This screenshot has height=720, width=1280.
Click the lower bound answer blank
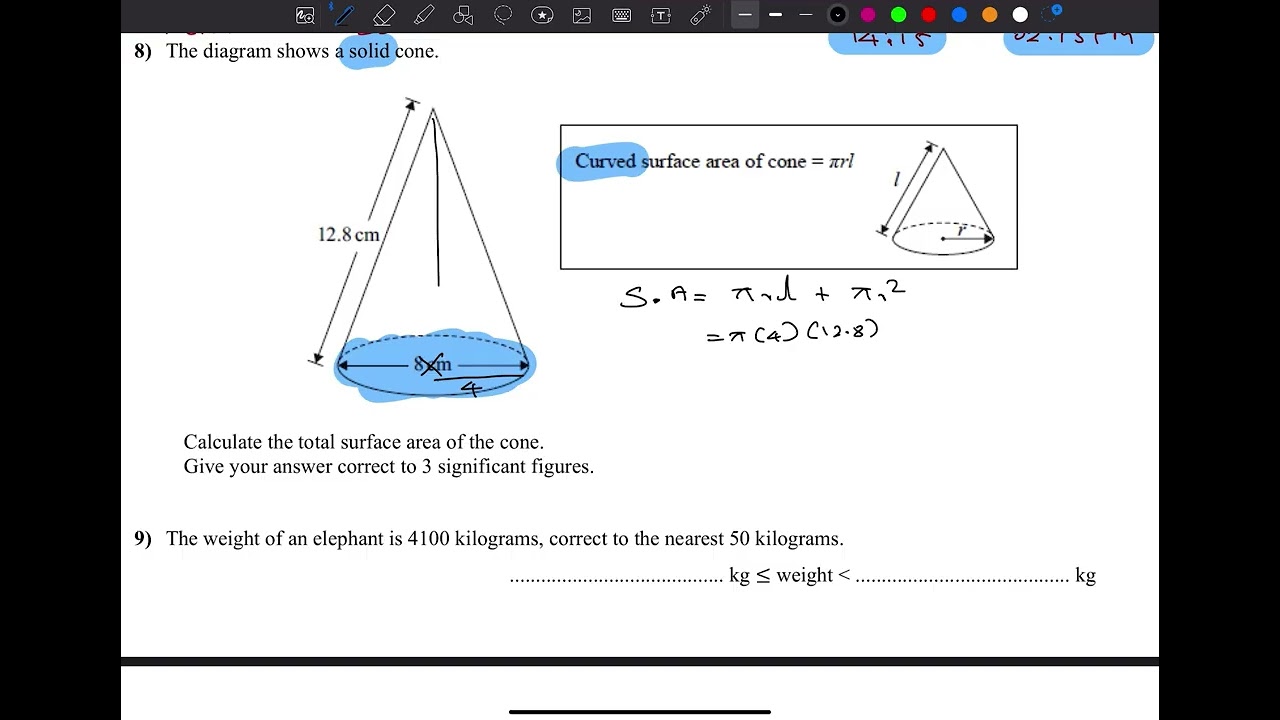tap(616, 578)
